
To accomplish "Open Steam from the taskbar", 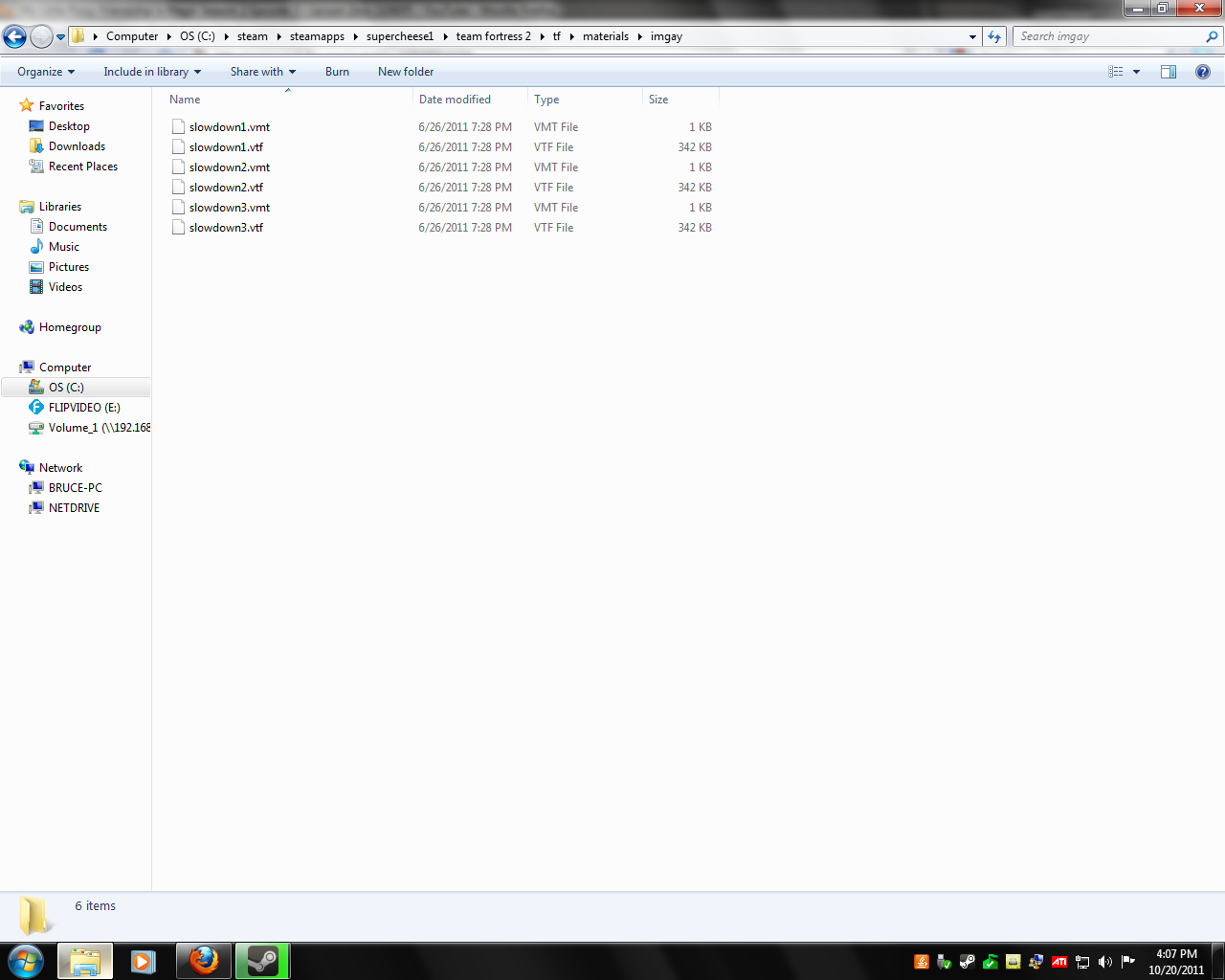I will (x=261, y=960).
